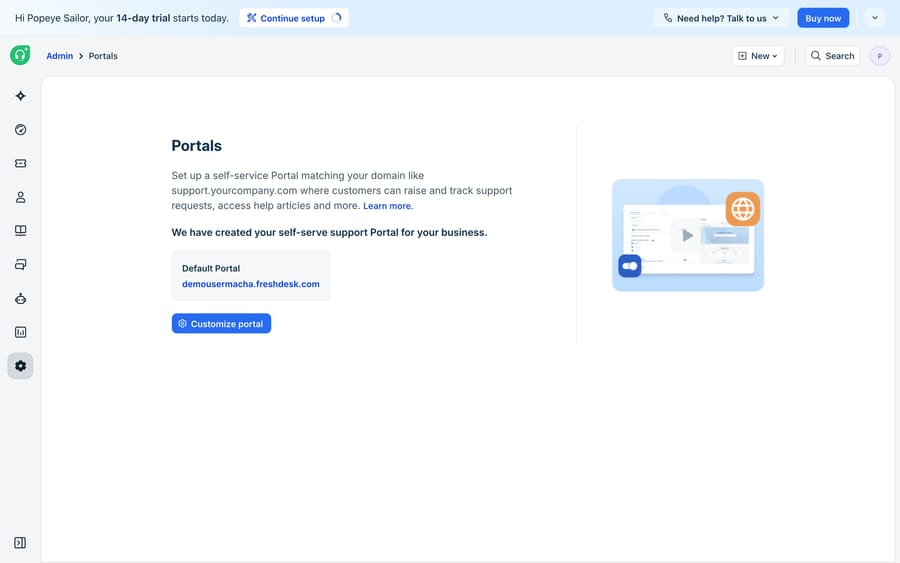Go to Admin breadcrumb link
The height and width of the screenshot is (563, 900).
[60, 56]
